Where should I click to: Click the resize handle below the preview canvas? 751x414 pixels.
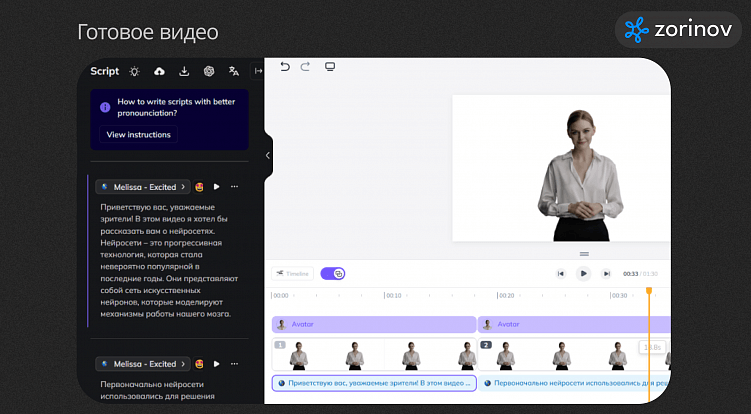pyautogui.click(x=584, y=254)
